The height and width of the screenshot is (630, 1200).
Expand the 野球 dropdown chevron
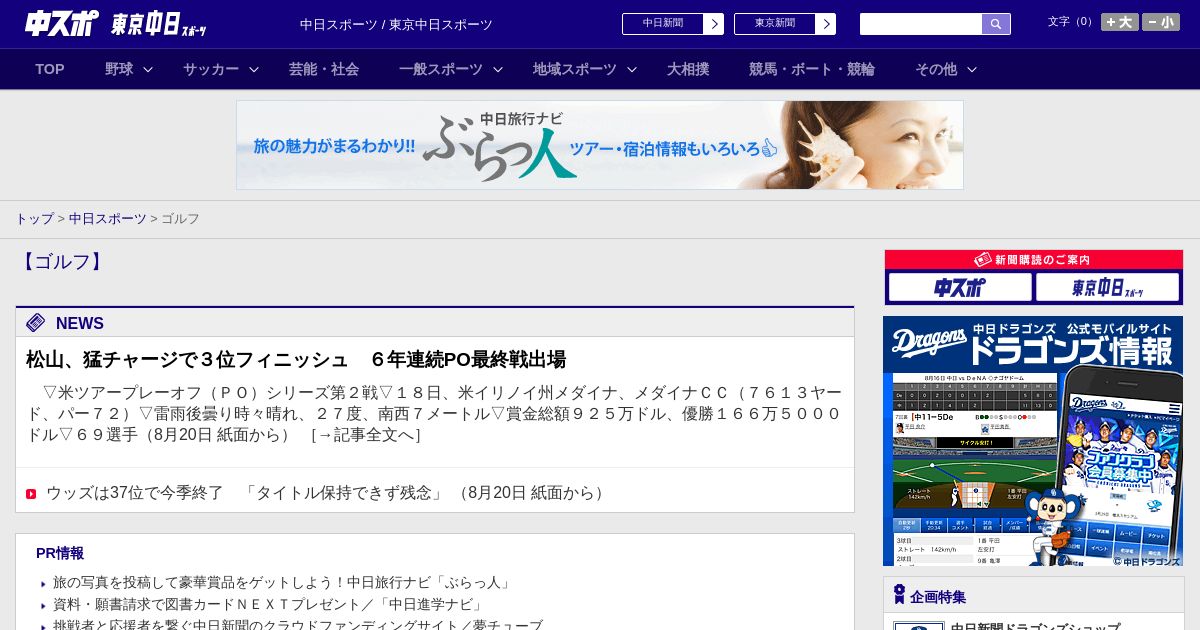(148, 69)
